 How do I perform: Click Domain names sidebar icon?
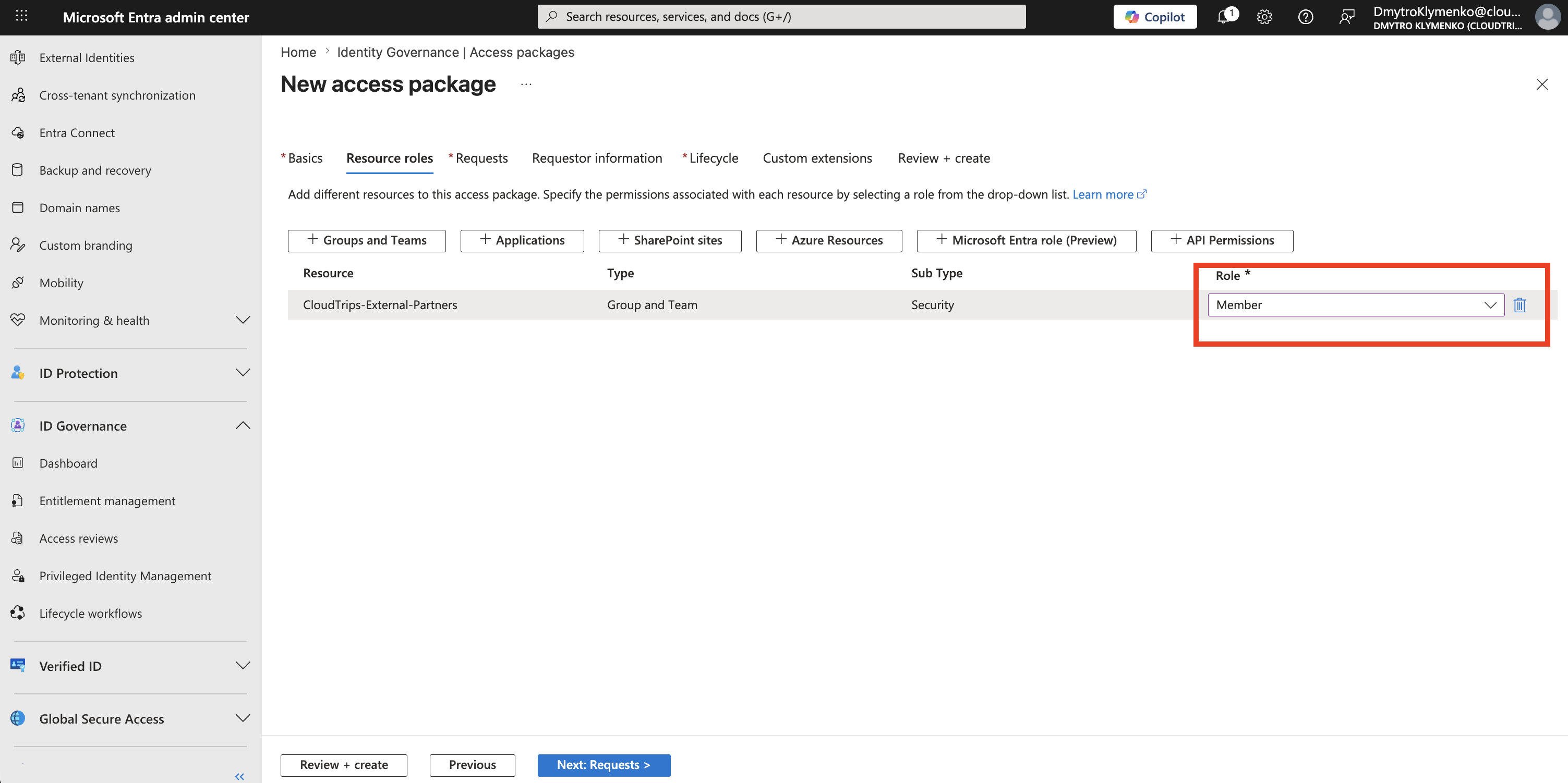[x=18, y=207]
